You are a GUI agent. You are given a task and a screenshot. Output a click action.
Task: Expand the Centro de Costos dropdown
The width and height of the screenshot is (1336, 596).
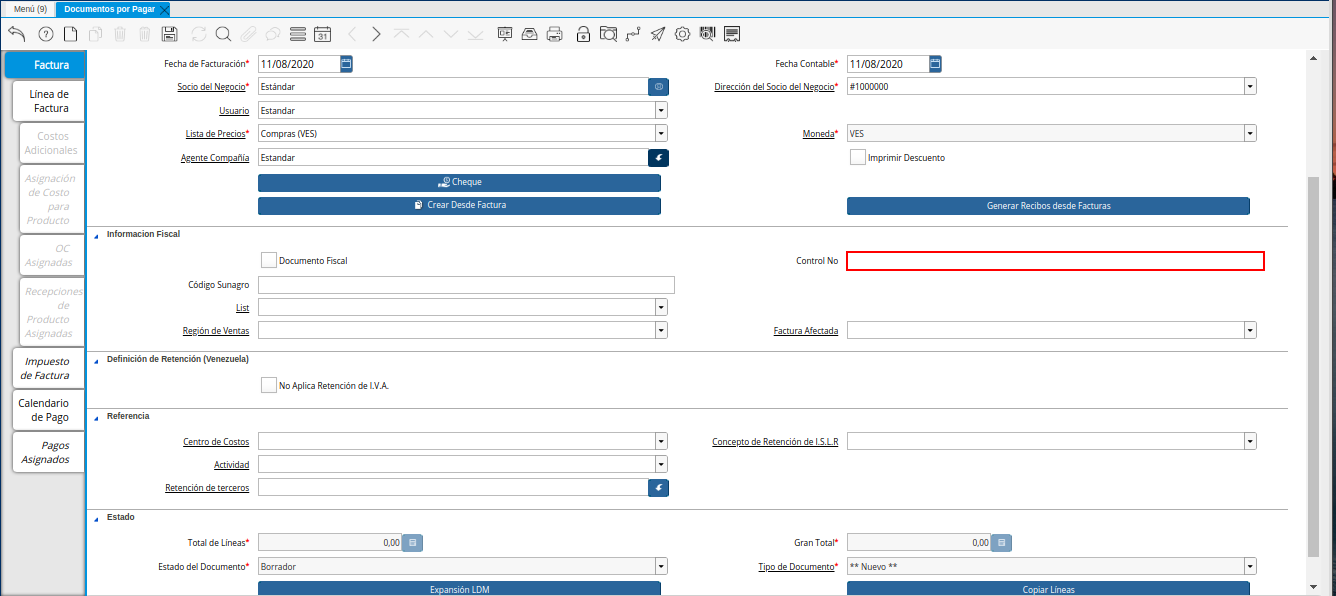click(x=661, y=441)
